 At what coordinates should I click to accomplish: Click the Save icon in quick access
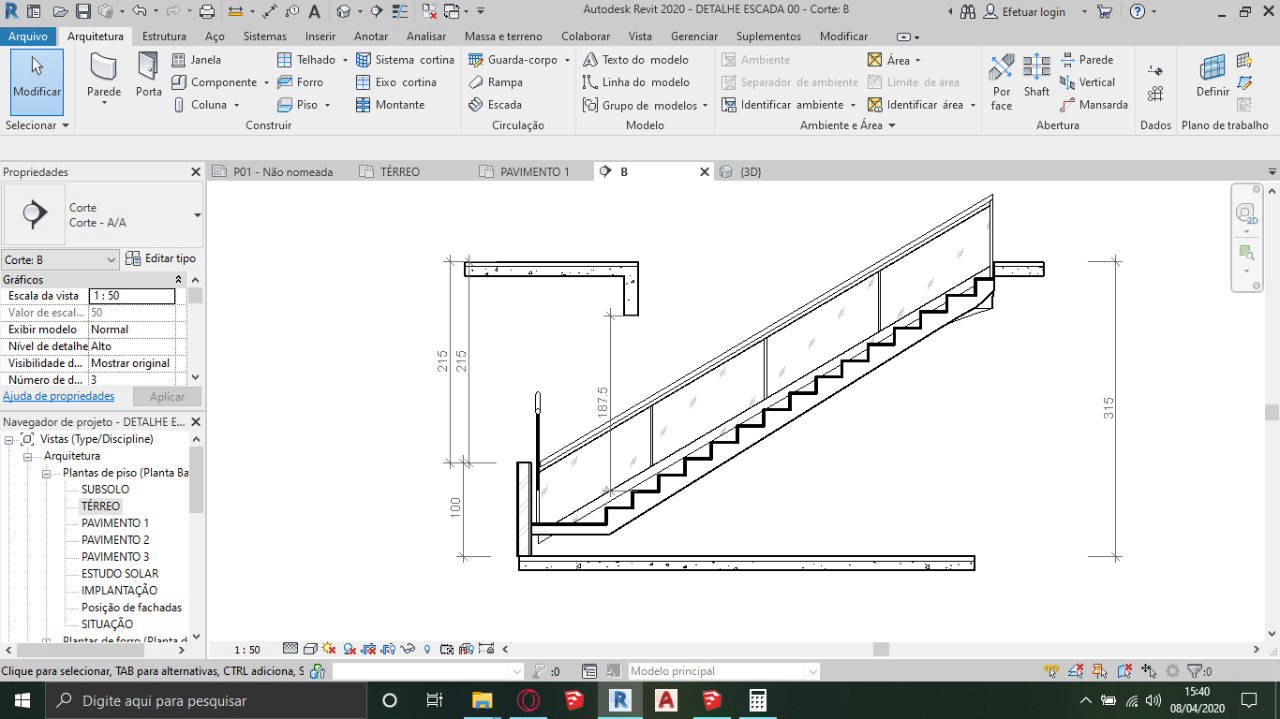click(83, 12)
